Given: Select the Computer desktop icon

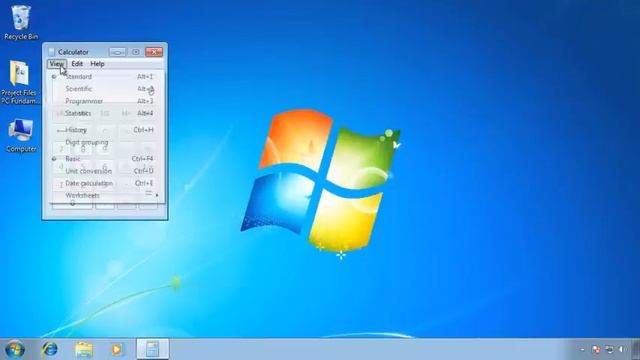Looking at the screenshot, I should 21,136.
